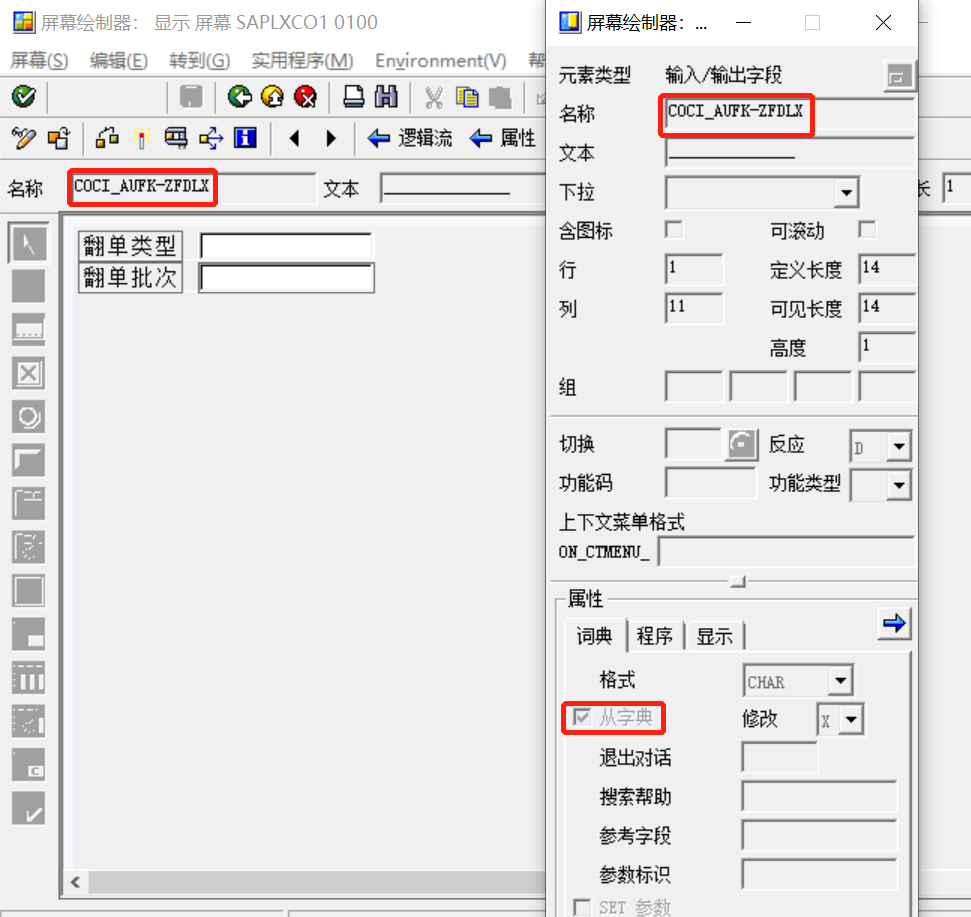Click the green checkmark Enter icon
Image resolution: width=971 pixels, height=917 pixels.
(x=24, y=97)
